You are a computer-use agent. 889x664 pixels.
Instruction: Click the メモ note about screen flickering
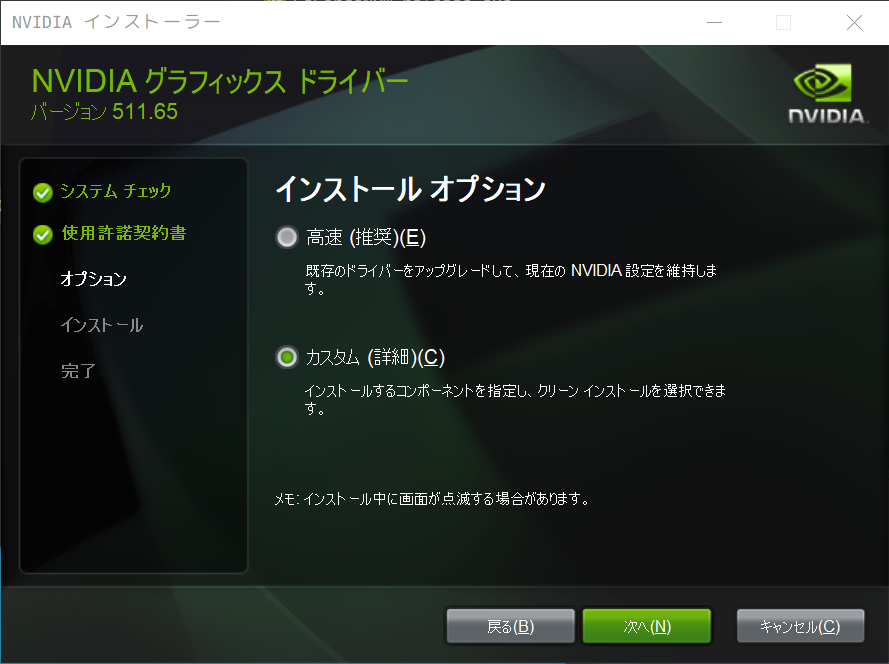[x=432, y=499]
